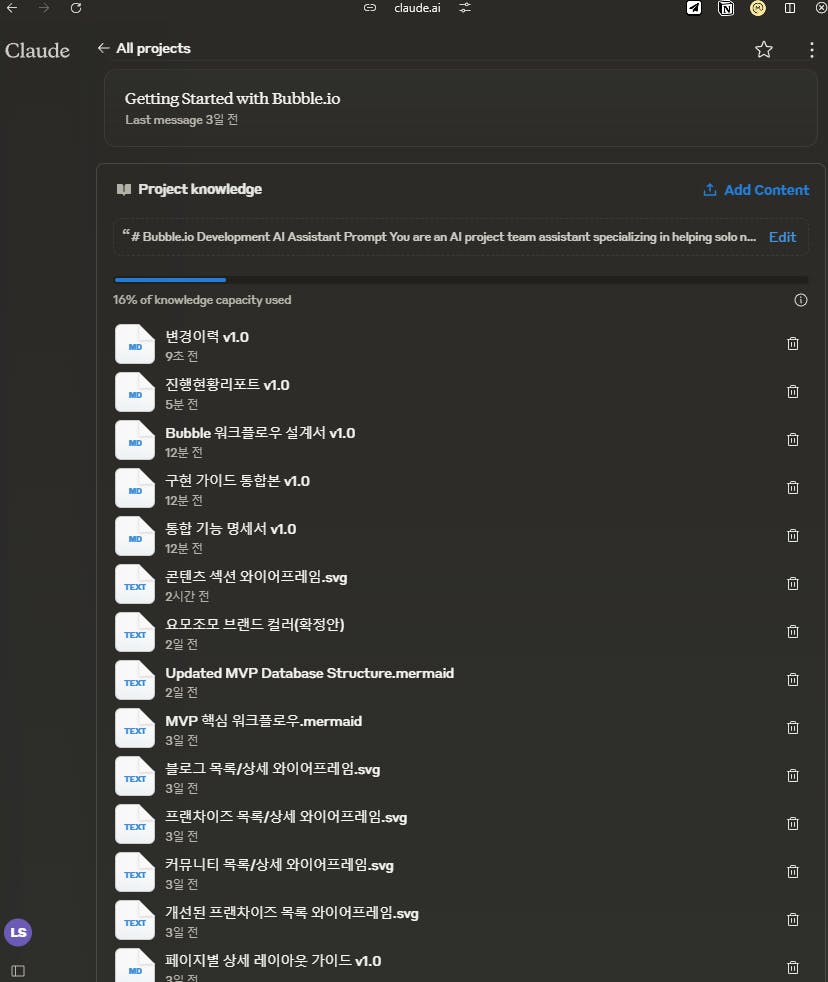The width and height of the screenshot is (828, 982).
Task: Open project three-dot options menu
Action: [x=812, y=50]
